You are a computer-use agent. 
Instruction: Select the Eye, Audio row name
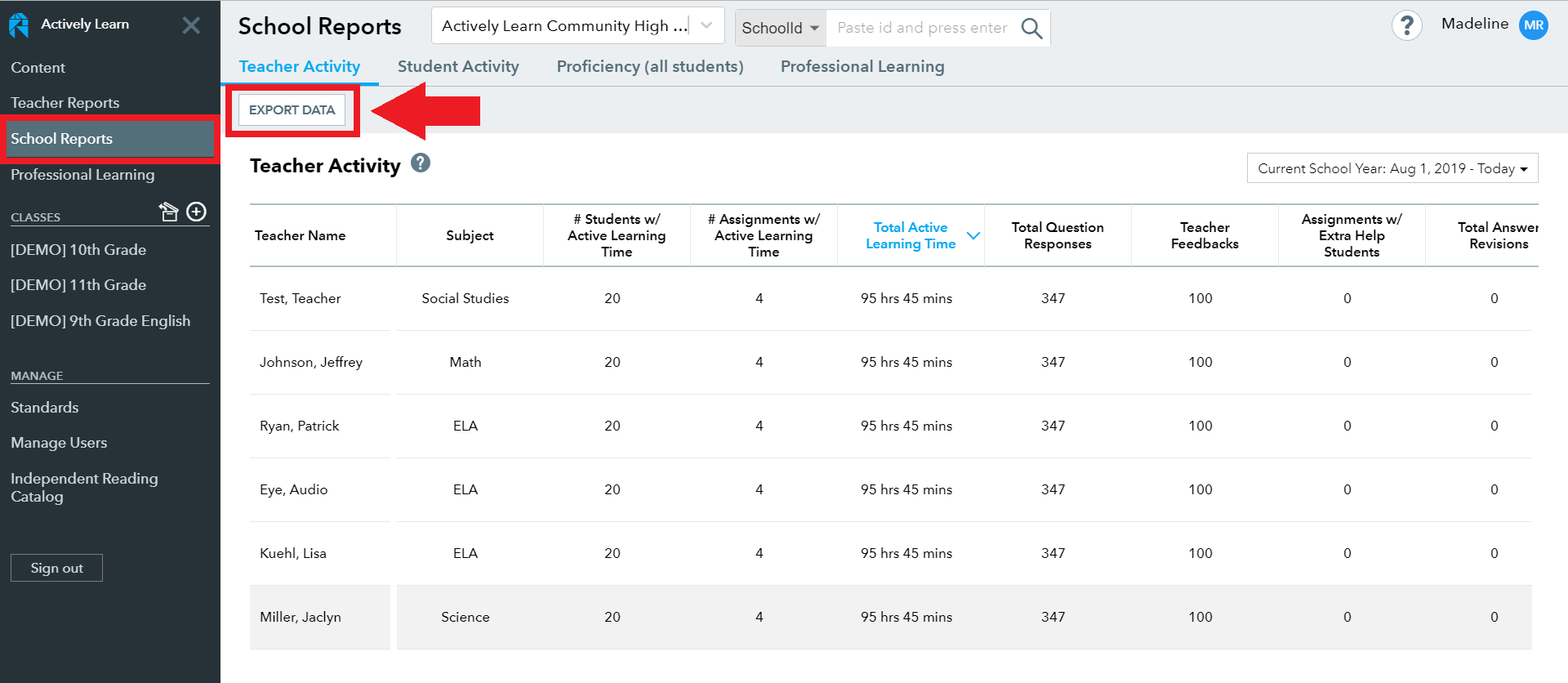point(293,489)
